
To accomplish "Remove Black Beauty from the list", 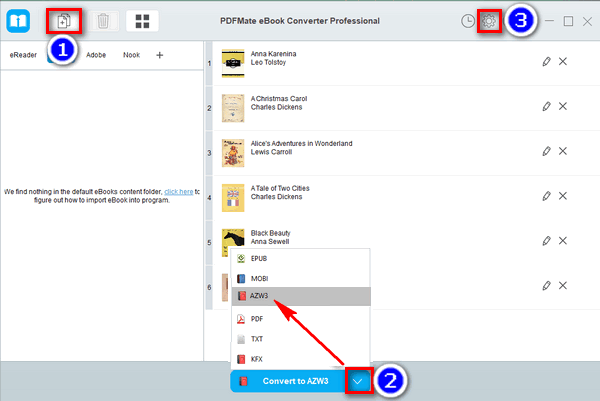I will (562, 241).
